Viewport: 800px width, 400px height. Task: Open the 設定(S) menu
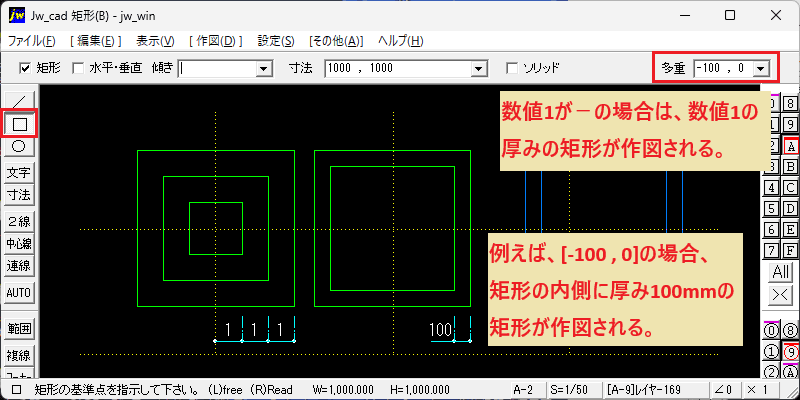tap(276, 41)
